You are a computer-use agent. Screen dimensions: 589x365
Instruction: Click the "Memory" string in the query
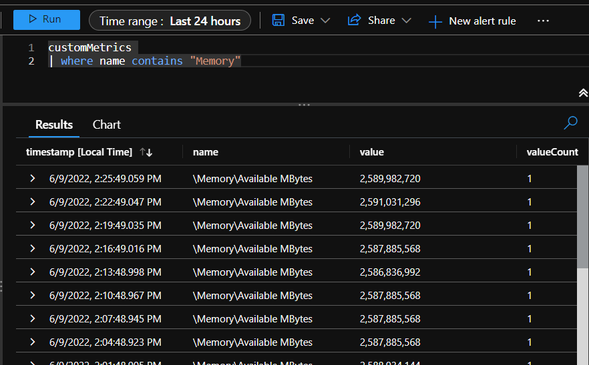[215, 61]
